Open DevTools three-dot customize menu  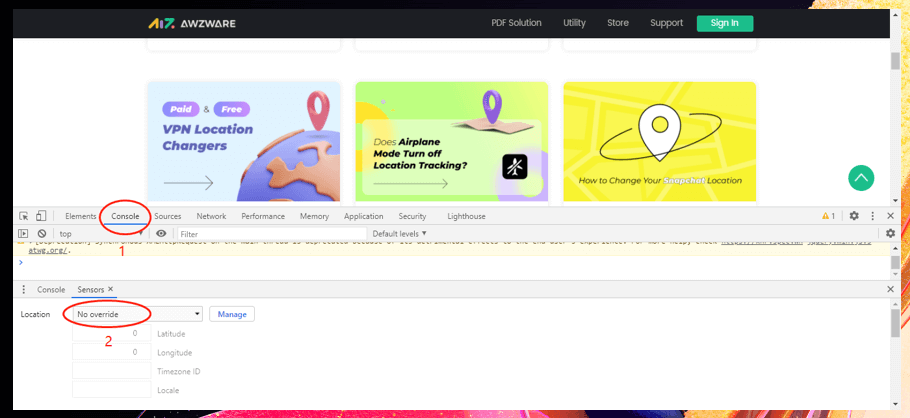(x=872, y=216)
